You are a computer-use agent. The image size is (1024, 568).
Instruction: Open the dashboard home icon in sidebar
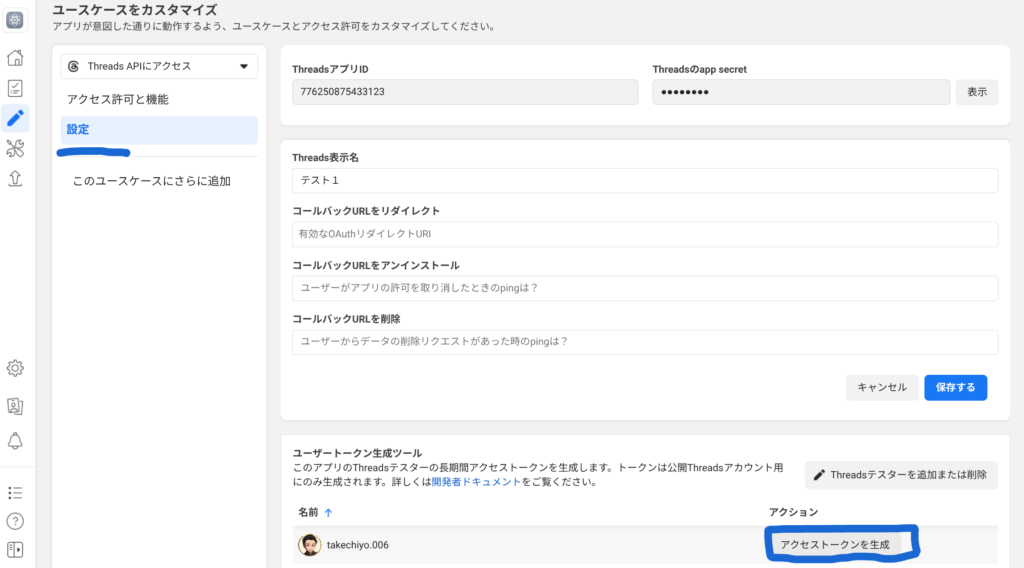pyautogui.click(x=15, y=57)
